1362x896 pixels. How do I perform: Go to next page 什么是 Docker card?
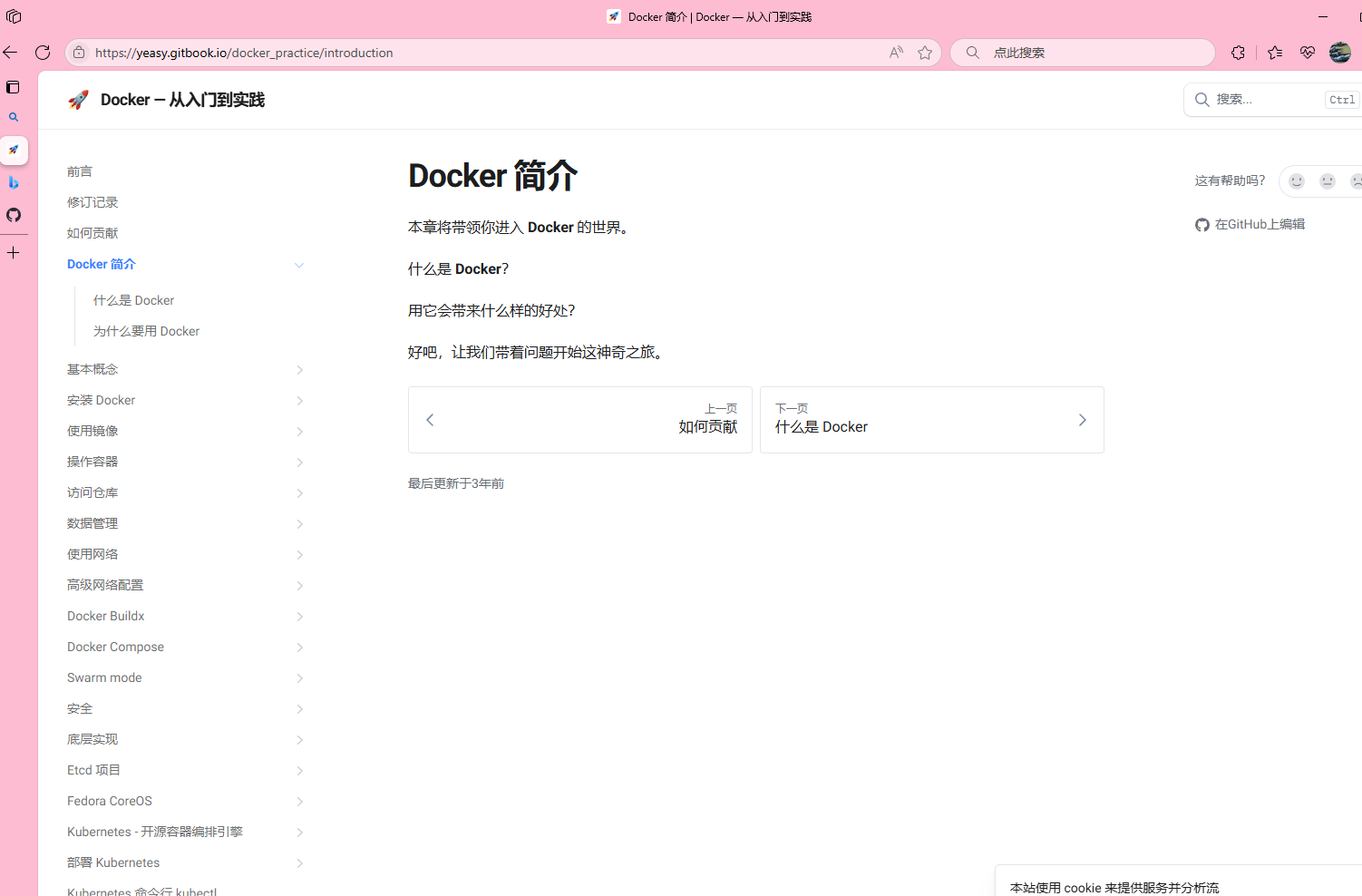tap(932, 420)
